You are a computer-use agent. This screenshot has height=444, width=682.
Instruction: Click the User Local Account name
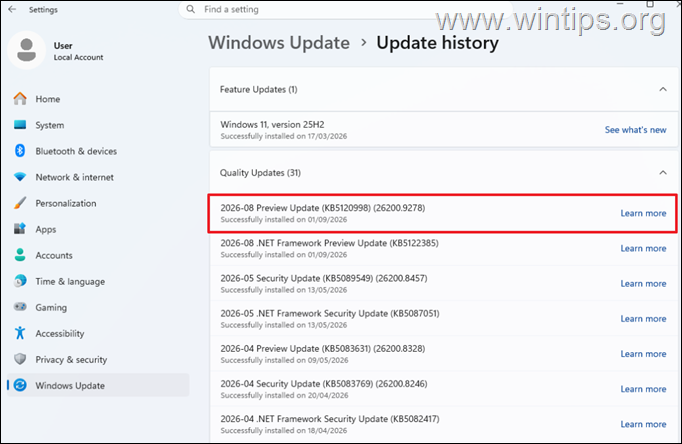(78, 51)
